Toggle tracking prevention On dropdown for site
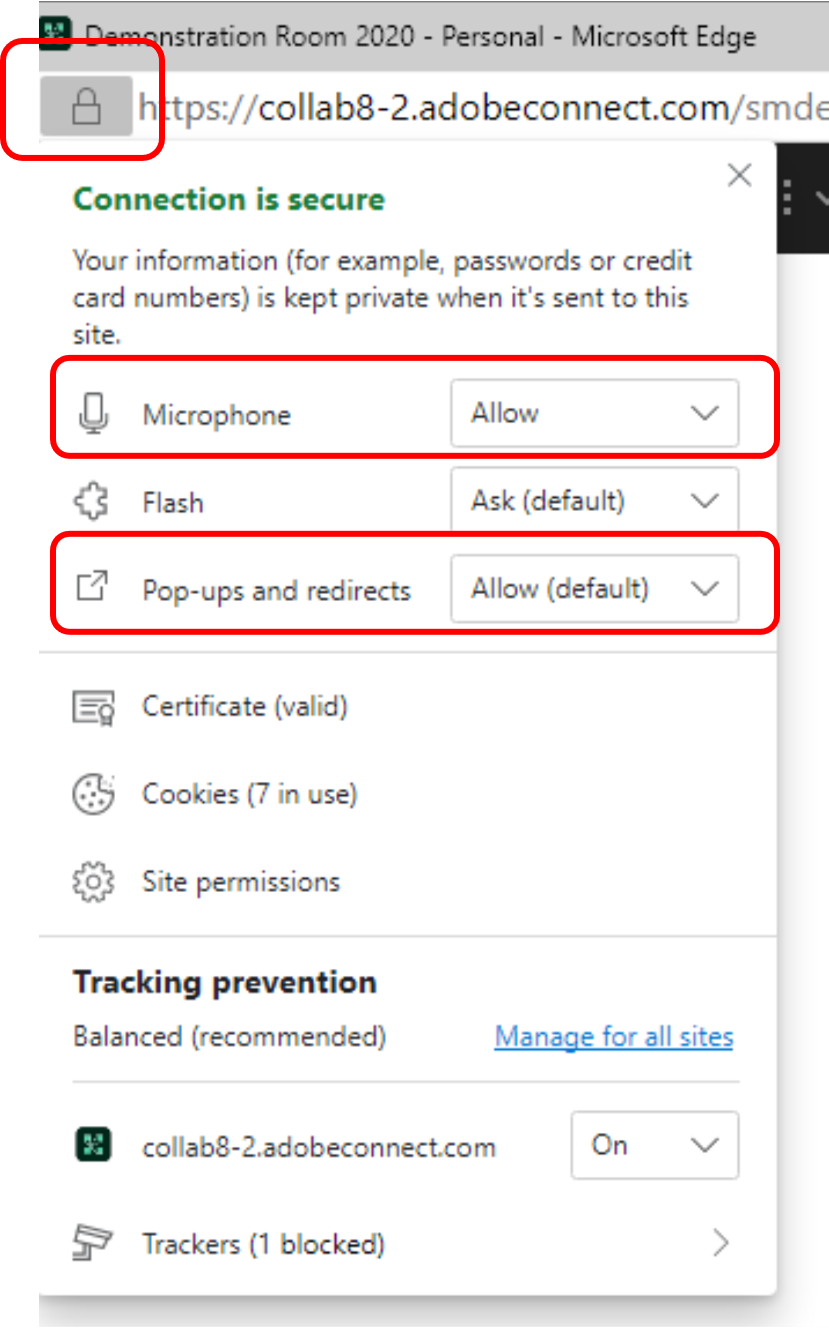Viewport: 829px width, 1328px height. tap(654, 1145)
